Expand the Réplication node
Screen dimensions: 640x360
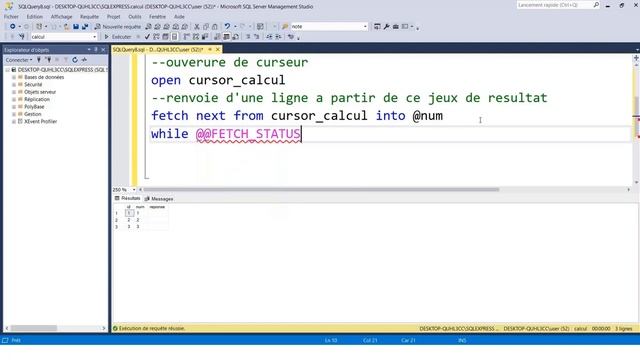[14, 99]
